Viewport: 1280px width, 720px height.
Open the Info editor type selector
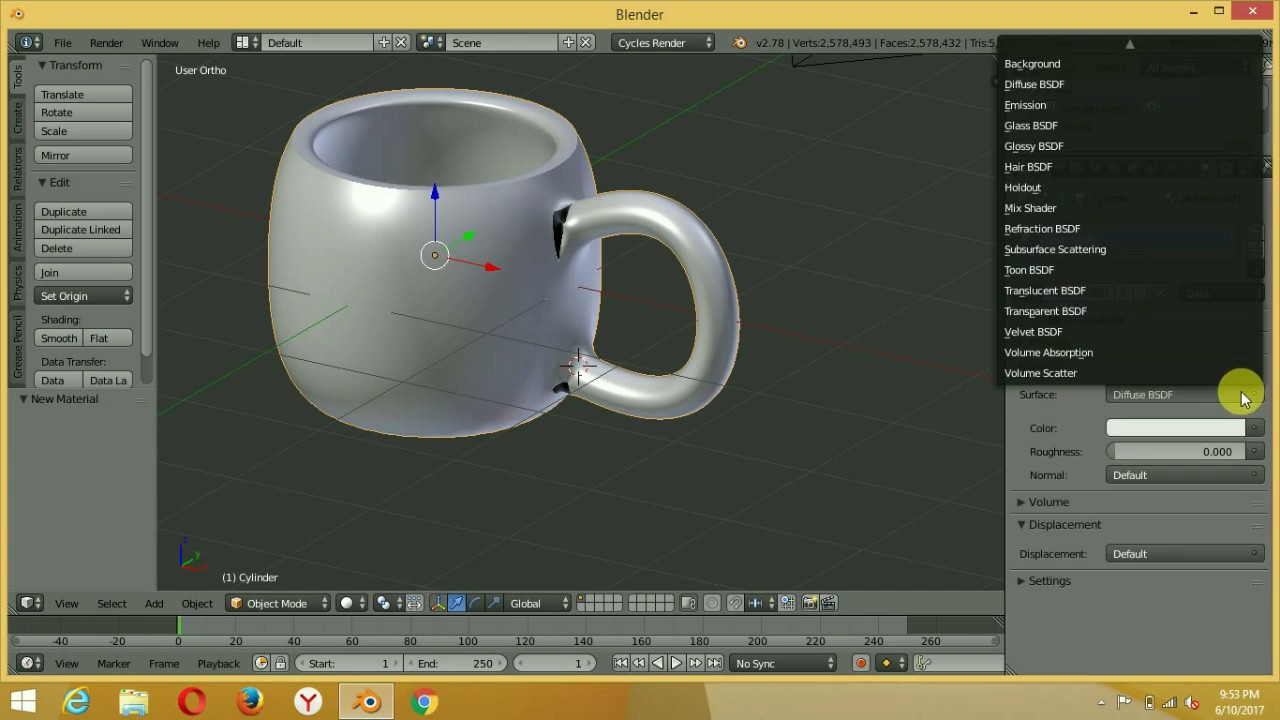coord(30,43)
